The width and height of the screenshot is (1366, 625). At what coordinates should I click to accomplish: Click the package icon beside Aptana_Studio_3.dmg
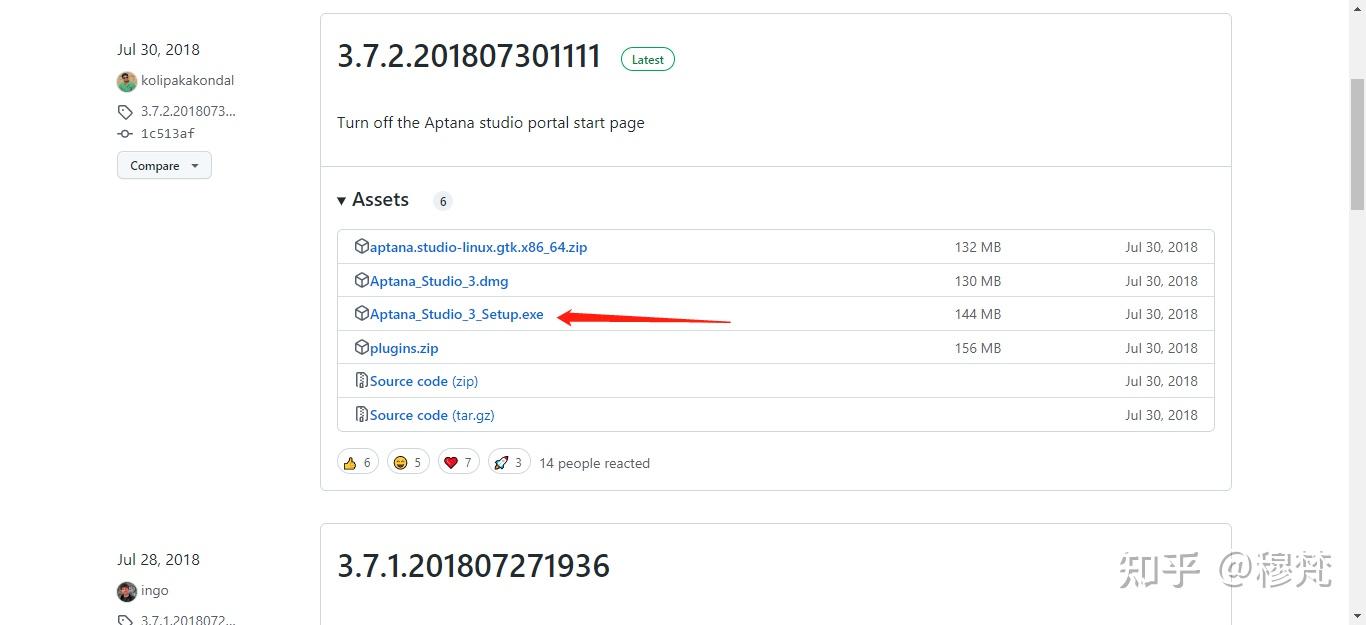point(361,281)
